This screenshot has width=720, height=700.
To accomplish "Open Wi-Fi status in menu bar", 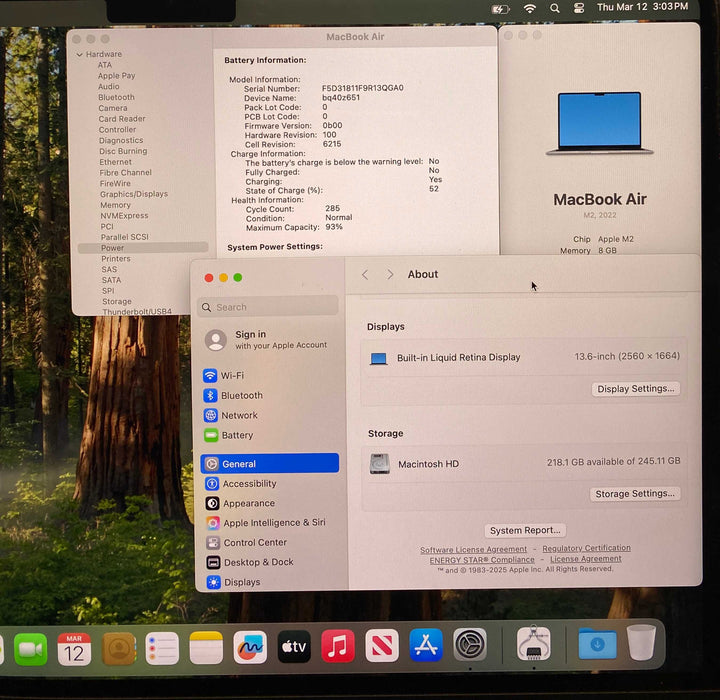I will click(x=530, y=8).
